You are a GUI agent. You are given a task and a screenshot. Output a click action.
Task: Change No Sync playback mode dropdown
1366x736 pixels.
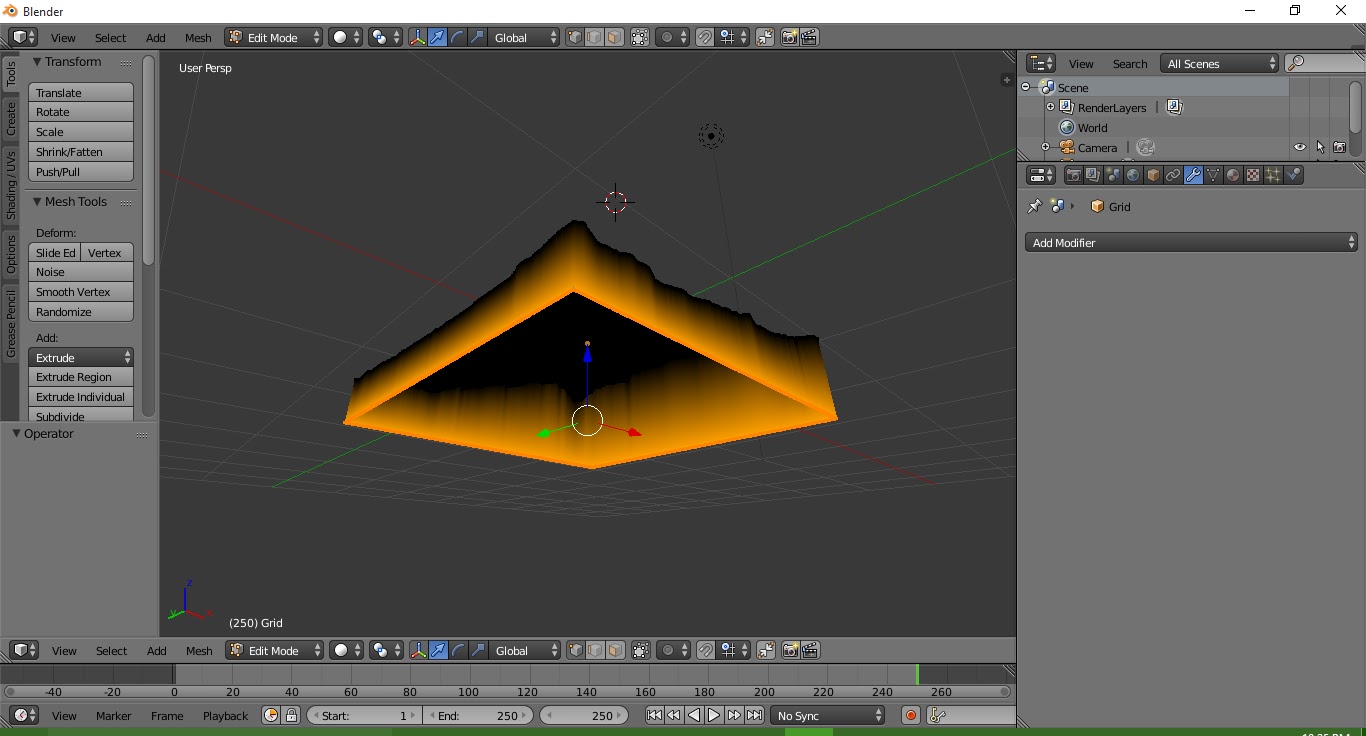(x=827, y=715)
